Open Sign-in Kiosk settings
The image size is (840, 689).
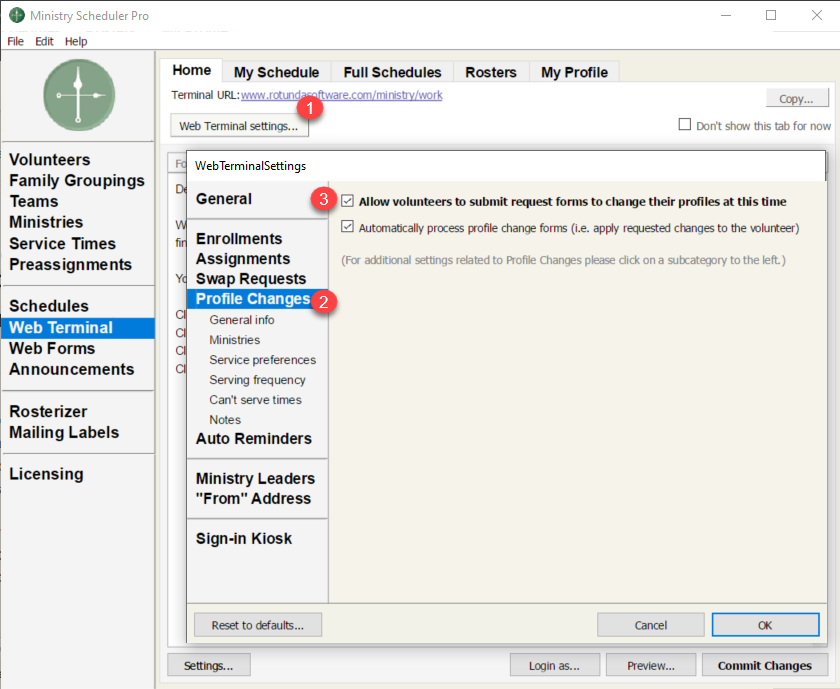click(244, 539)
